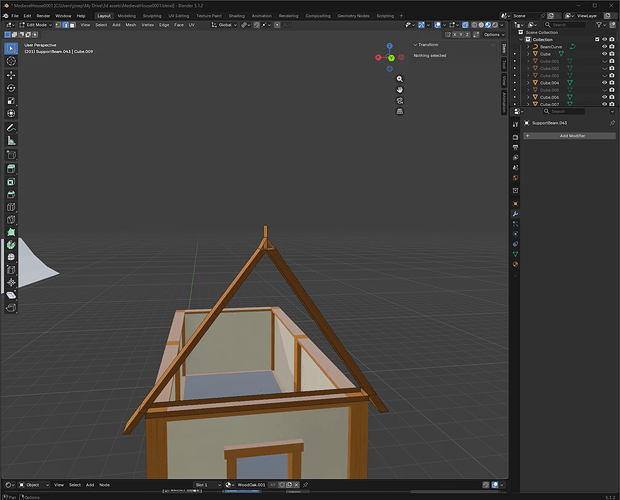Choose the Smooth vertices tool

coord(11,257)
